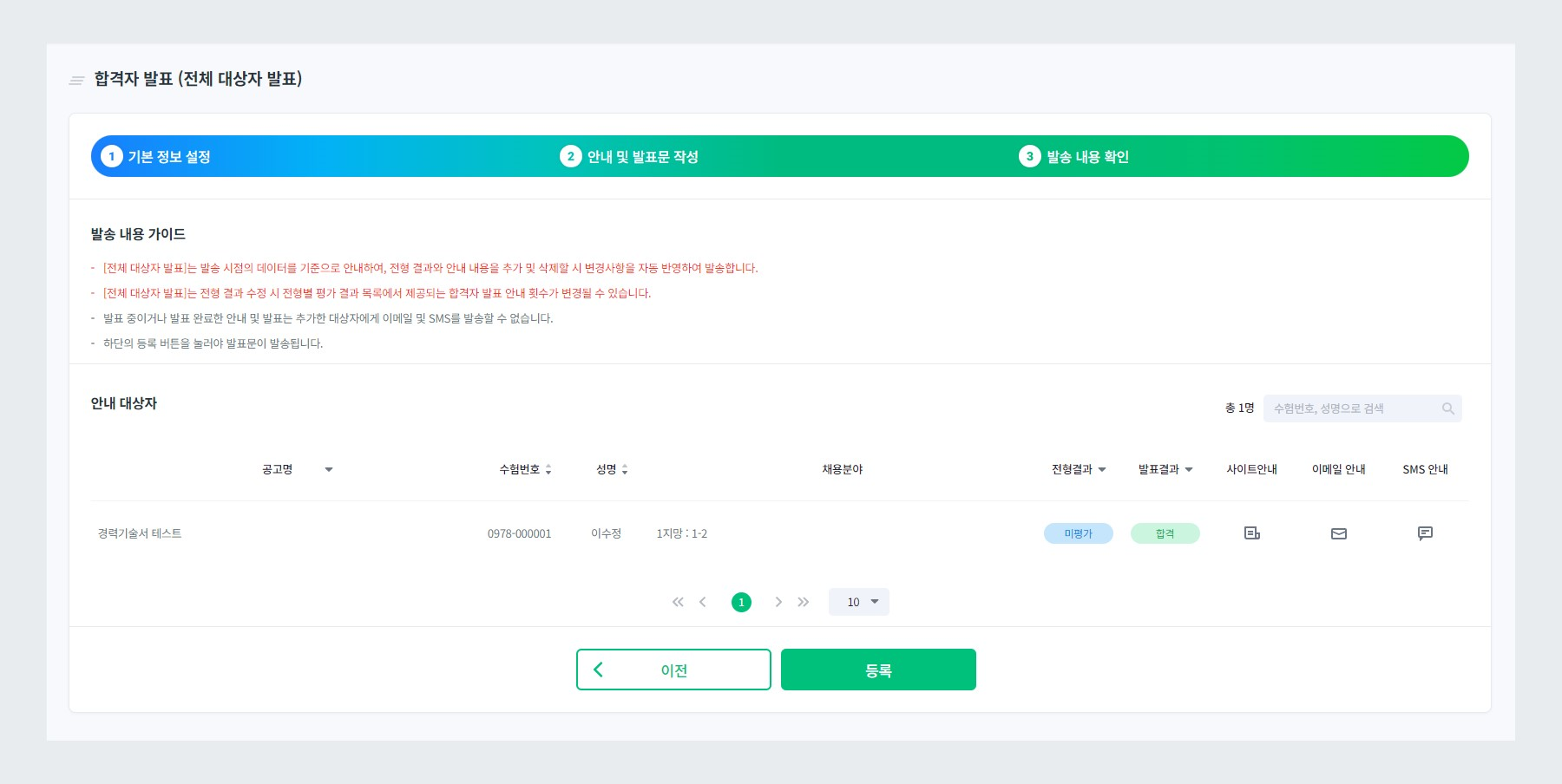Viewport: 1562px width, 784px height.
Task: Open the 전형결과 filter dropdown
Action: [1102, 469]
